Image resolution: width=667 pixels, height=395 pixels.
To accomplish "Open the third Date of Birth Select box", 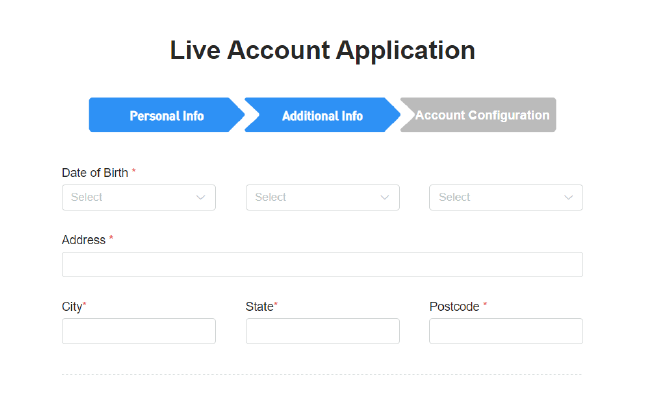I will [x=506, y=197].
